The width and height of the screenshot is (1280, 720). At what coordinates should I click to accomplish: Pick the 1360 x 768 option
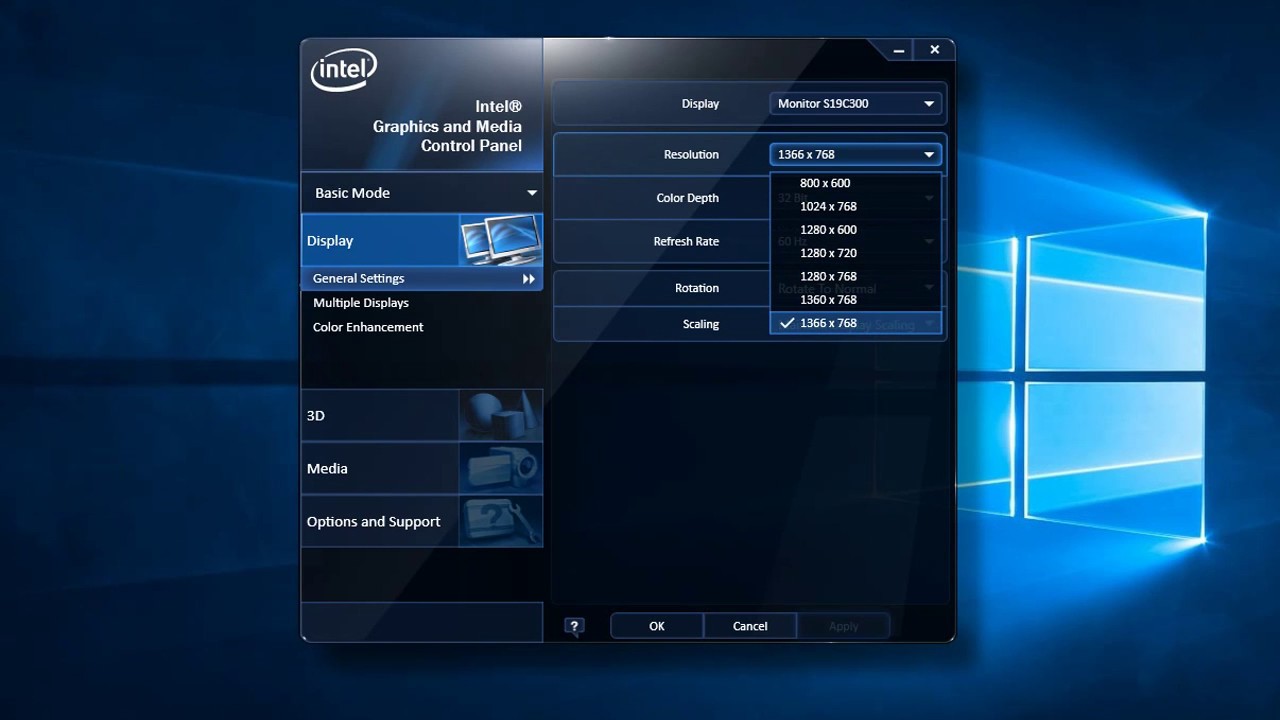855,300
